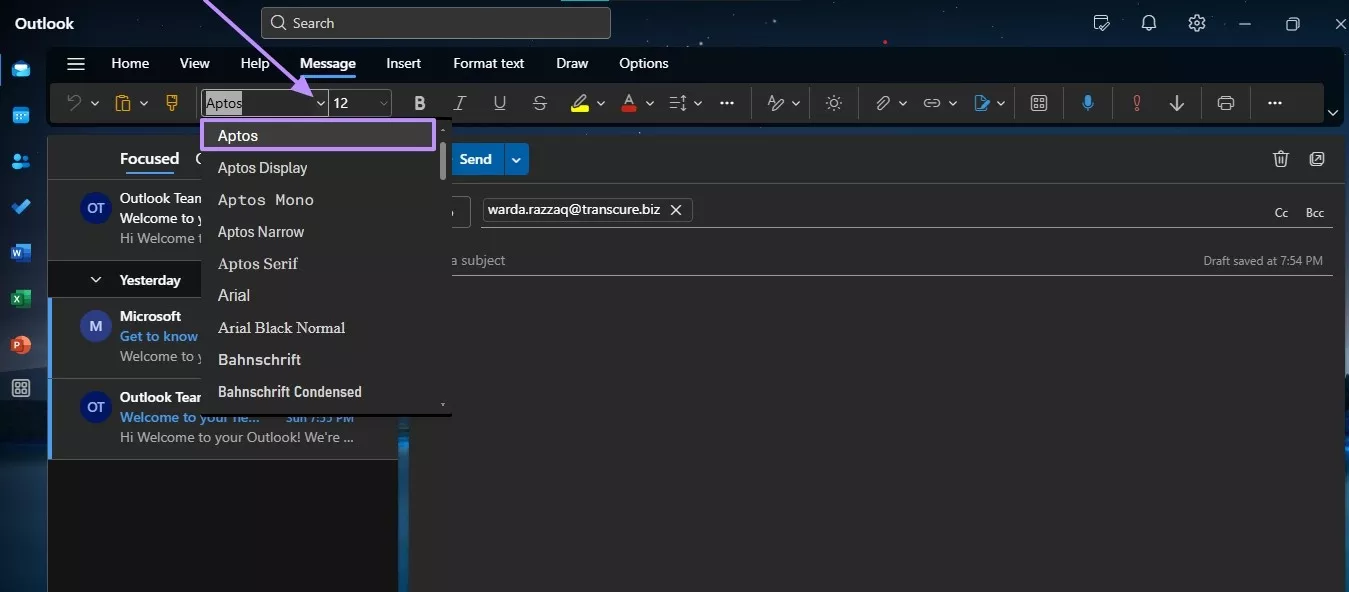
Task: Print the message via the printer icon
Action: [x=1225, y=102]
